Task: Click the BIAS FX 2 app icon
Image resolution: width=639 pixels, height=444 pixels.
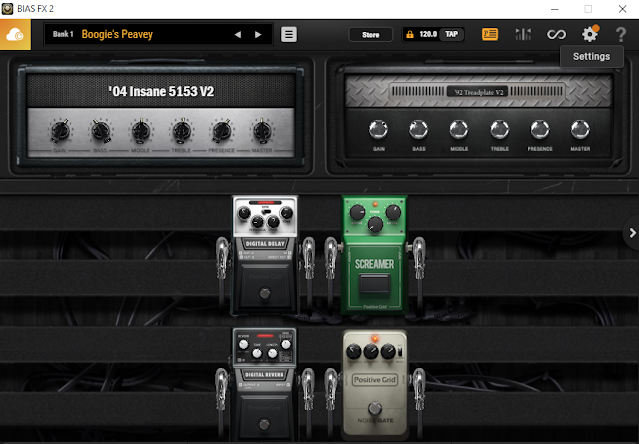Action: pos(7,9)
